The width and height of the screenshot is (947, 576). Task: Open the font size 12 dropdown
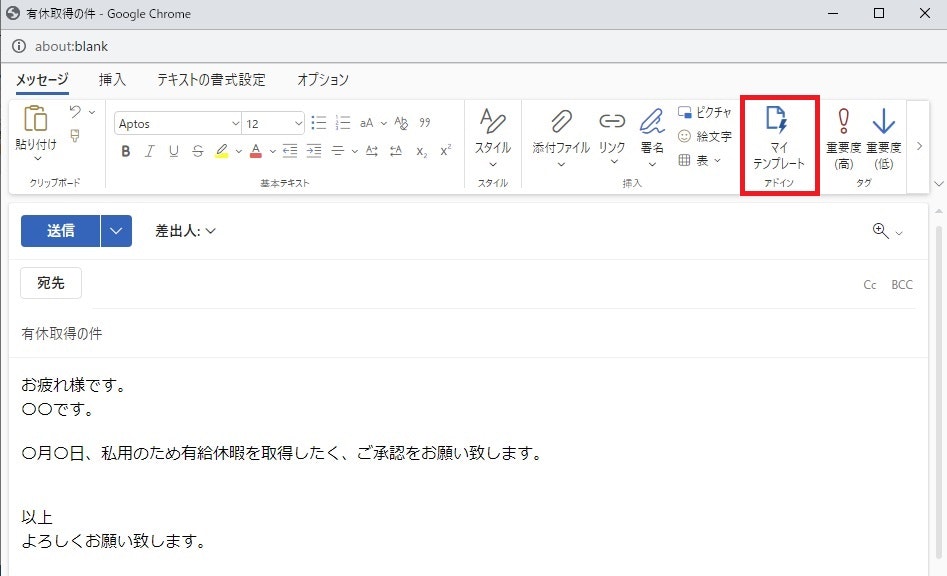point(273,124)
